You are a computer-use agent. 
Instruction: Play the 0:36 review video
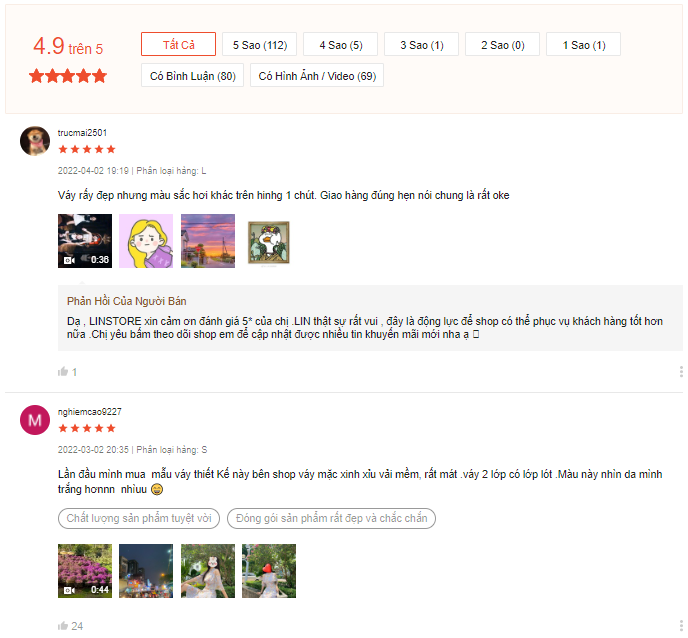(85, 241)
